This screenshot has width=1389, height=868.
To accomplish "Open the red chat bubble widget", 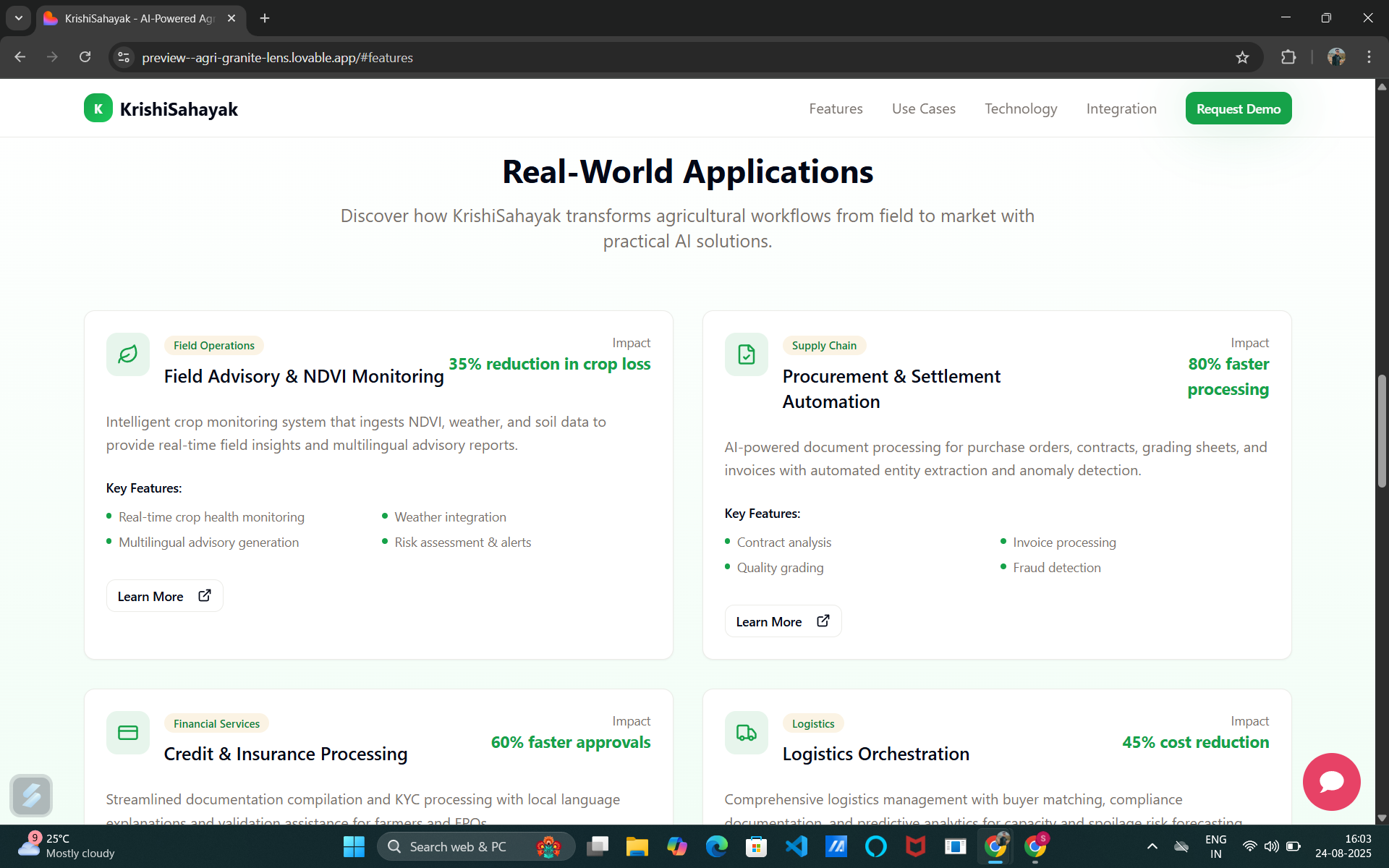I will coord(1331,781).
